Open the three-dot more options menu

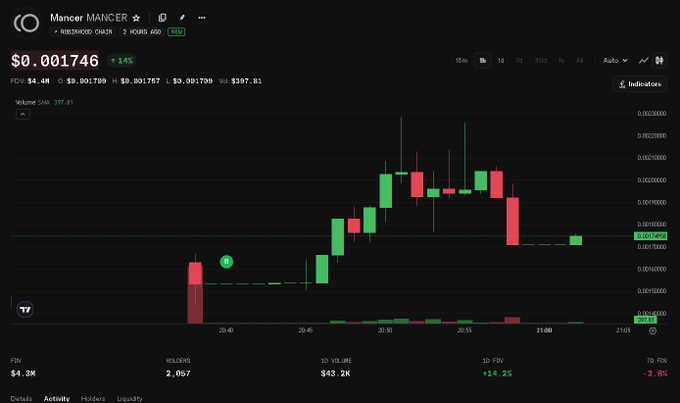coord(202,18)
